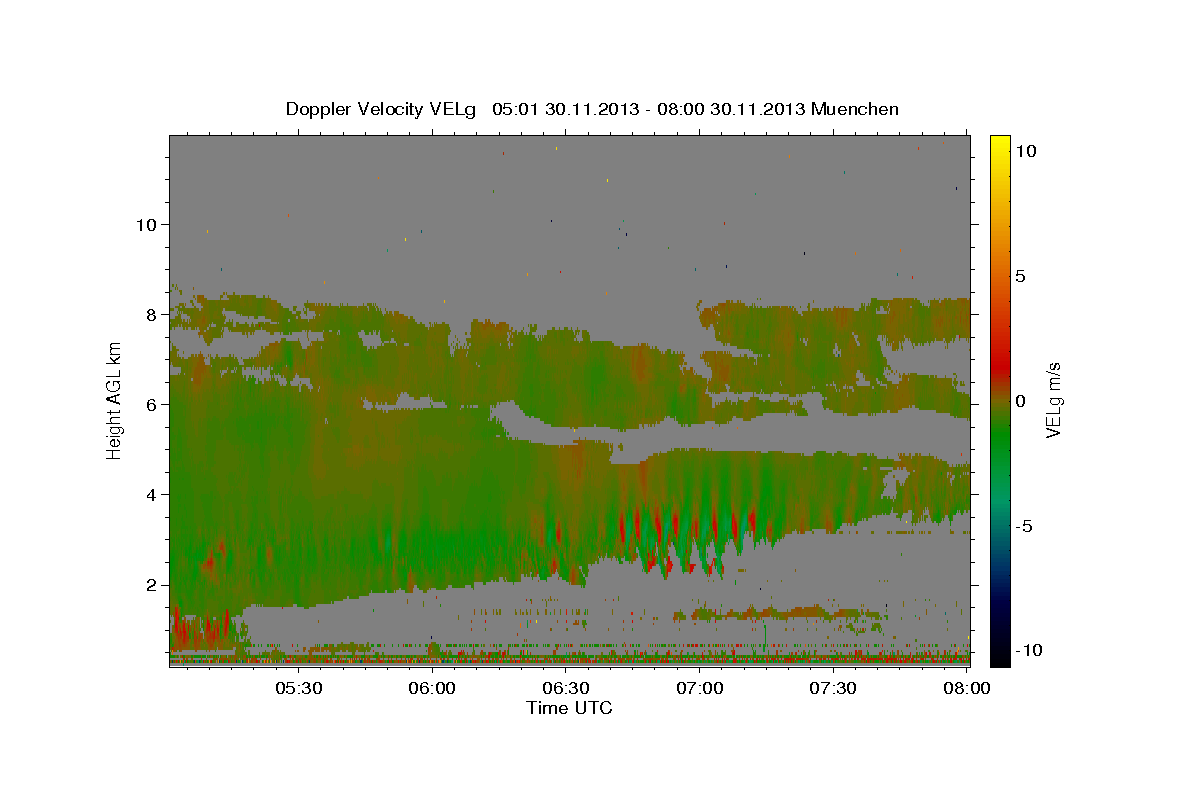Click the black bottom end of the colorbar

[x=1000, y=658]
